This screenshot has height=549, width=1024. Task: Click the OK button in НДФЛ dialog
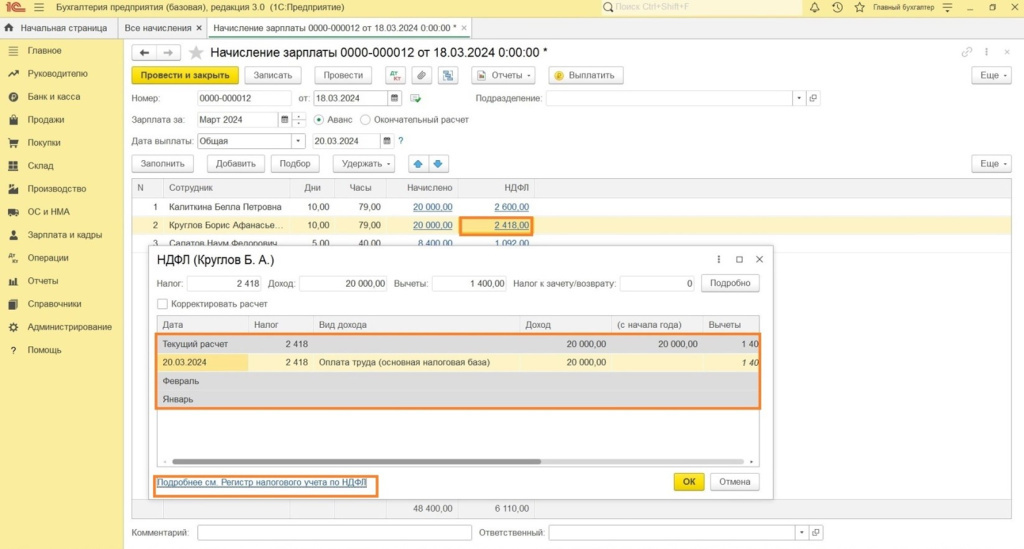point(688,482)
